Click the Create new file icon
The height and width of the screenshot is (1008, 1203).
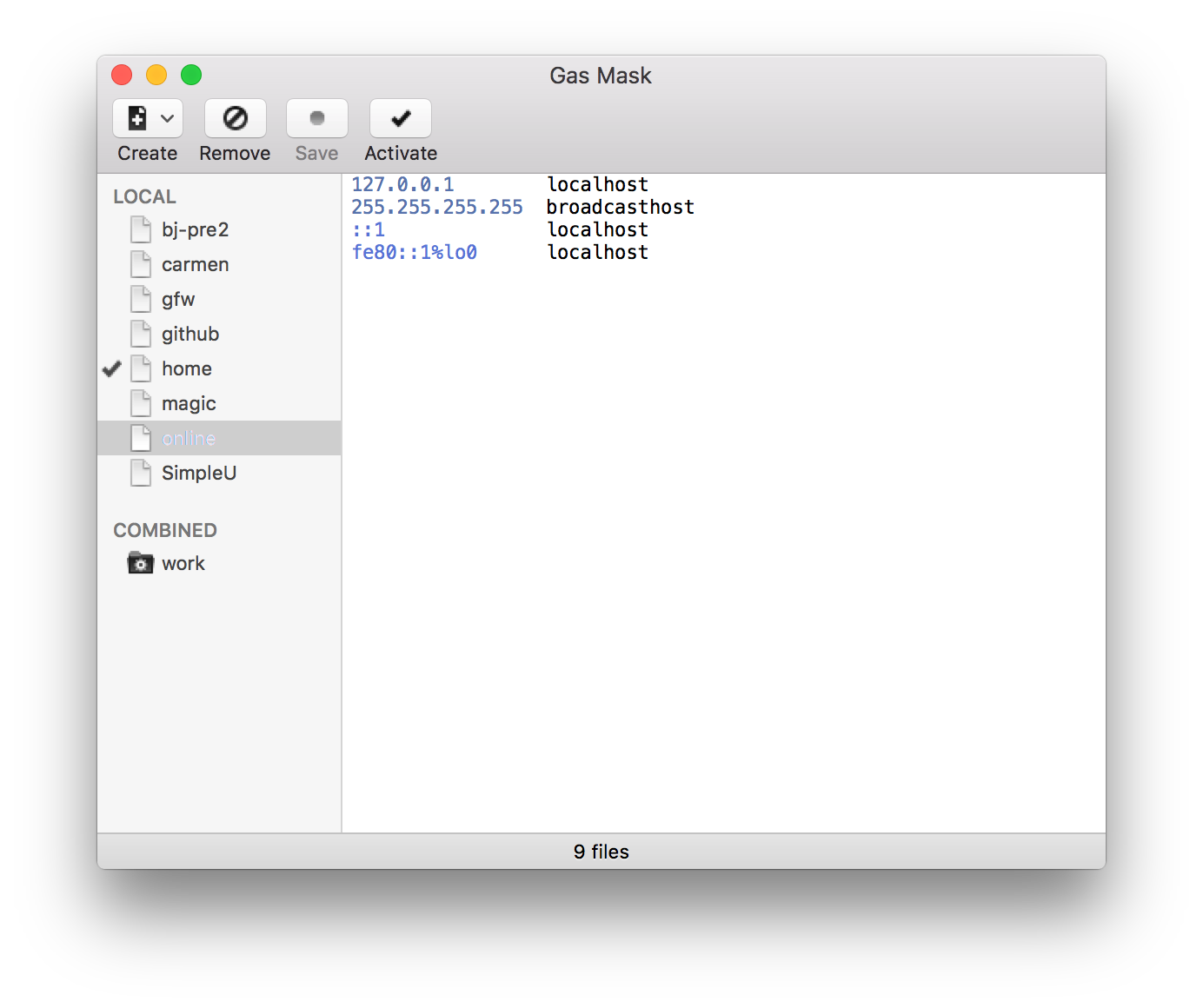(x=137, y=118)
